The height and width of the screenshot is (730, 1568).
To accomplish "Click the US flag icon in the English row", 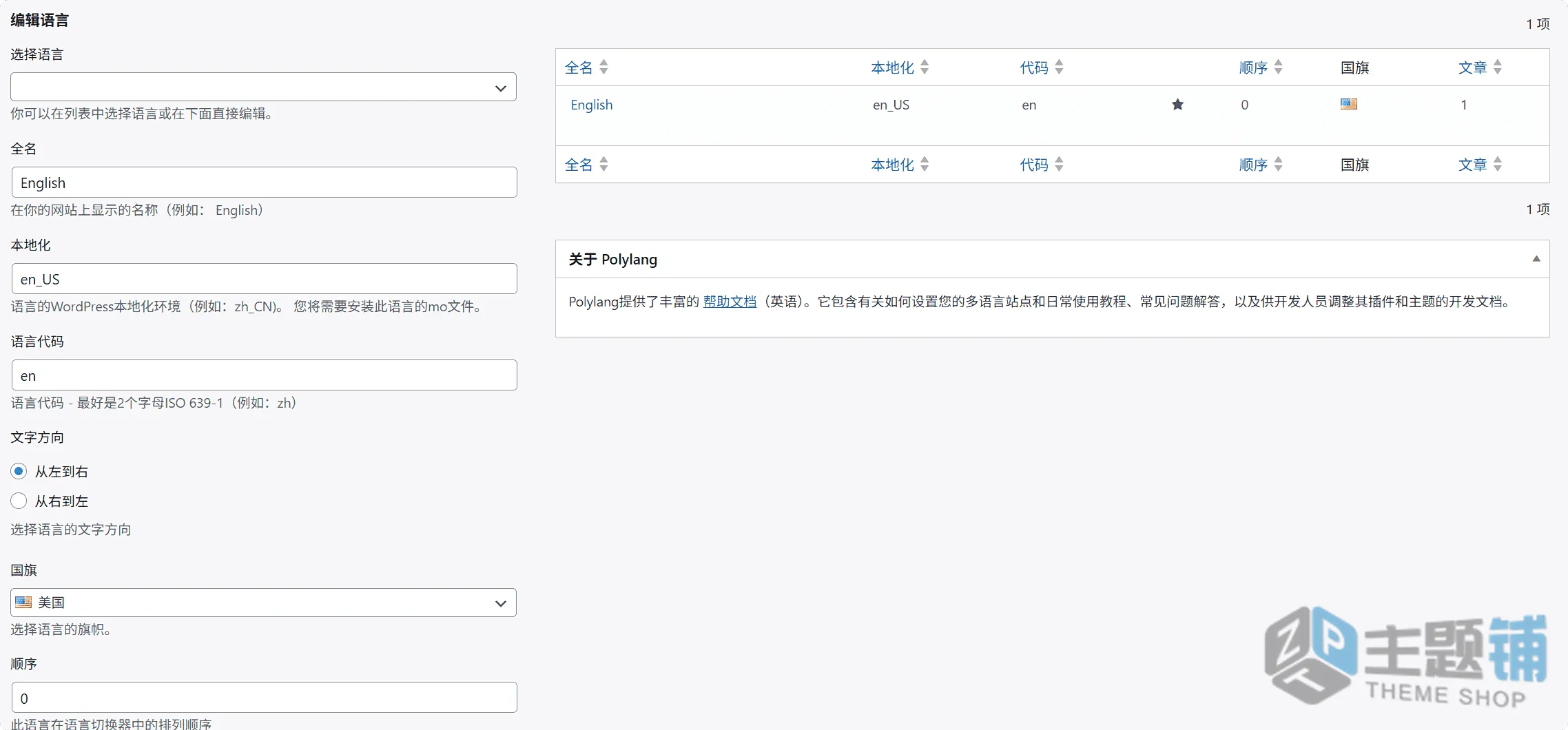I will point(1348,104).
